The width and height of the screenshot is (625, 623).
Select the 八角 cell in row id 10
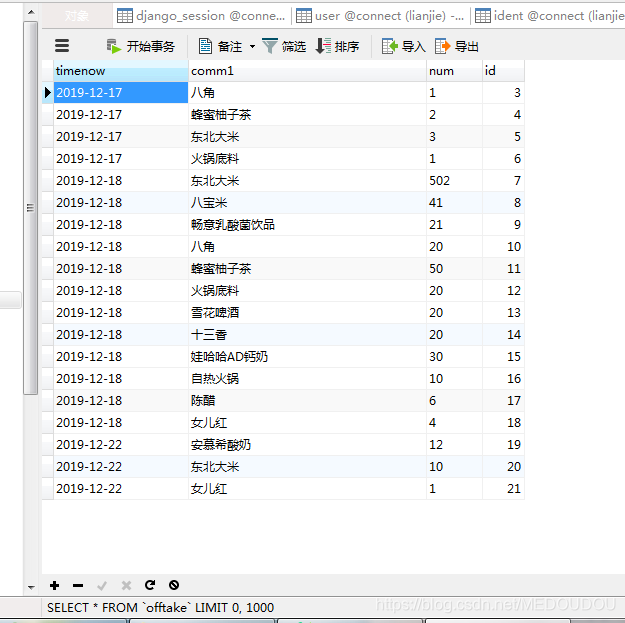307,246
